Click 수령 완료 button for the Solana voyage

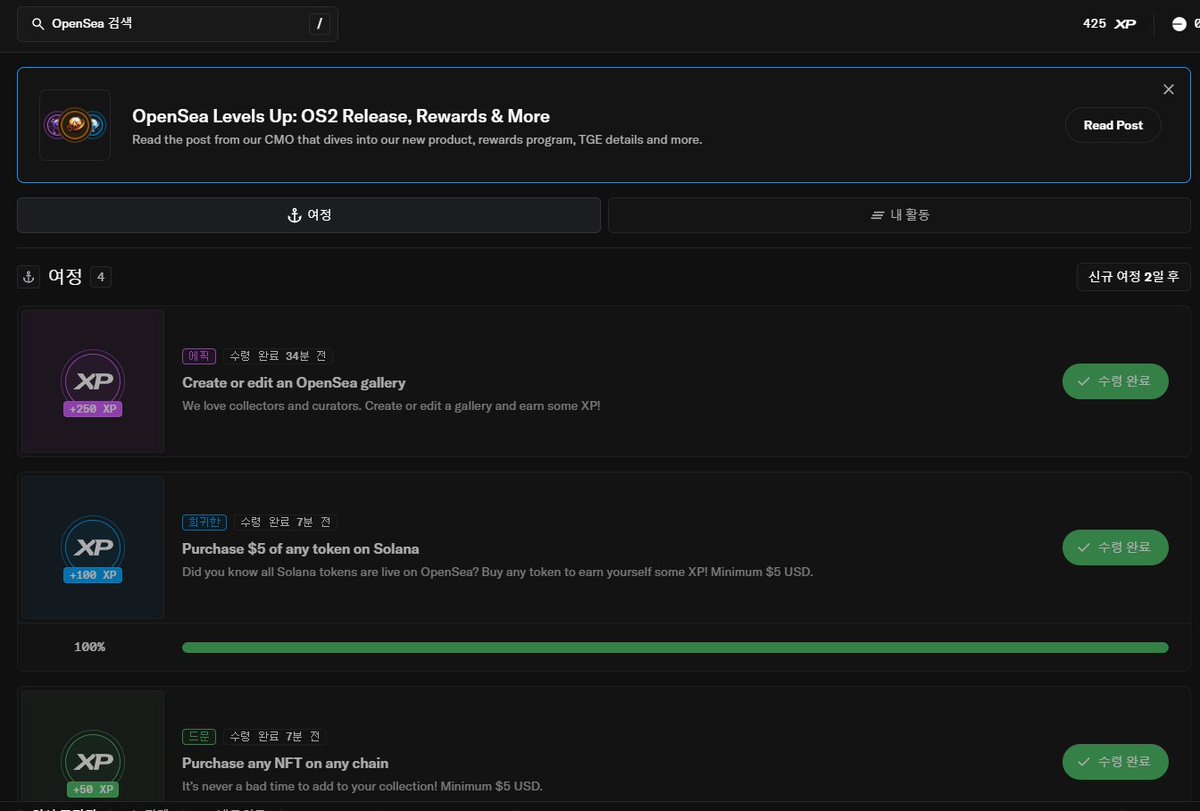(1115, 547)
